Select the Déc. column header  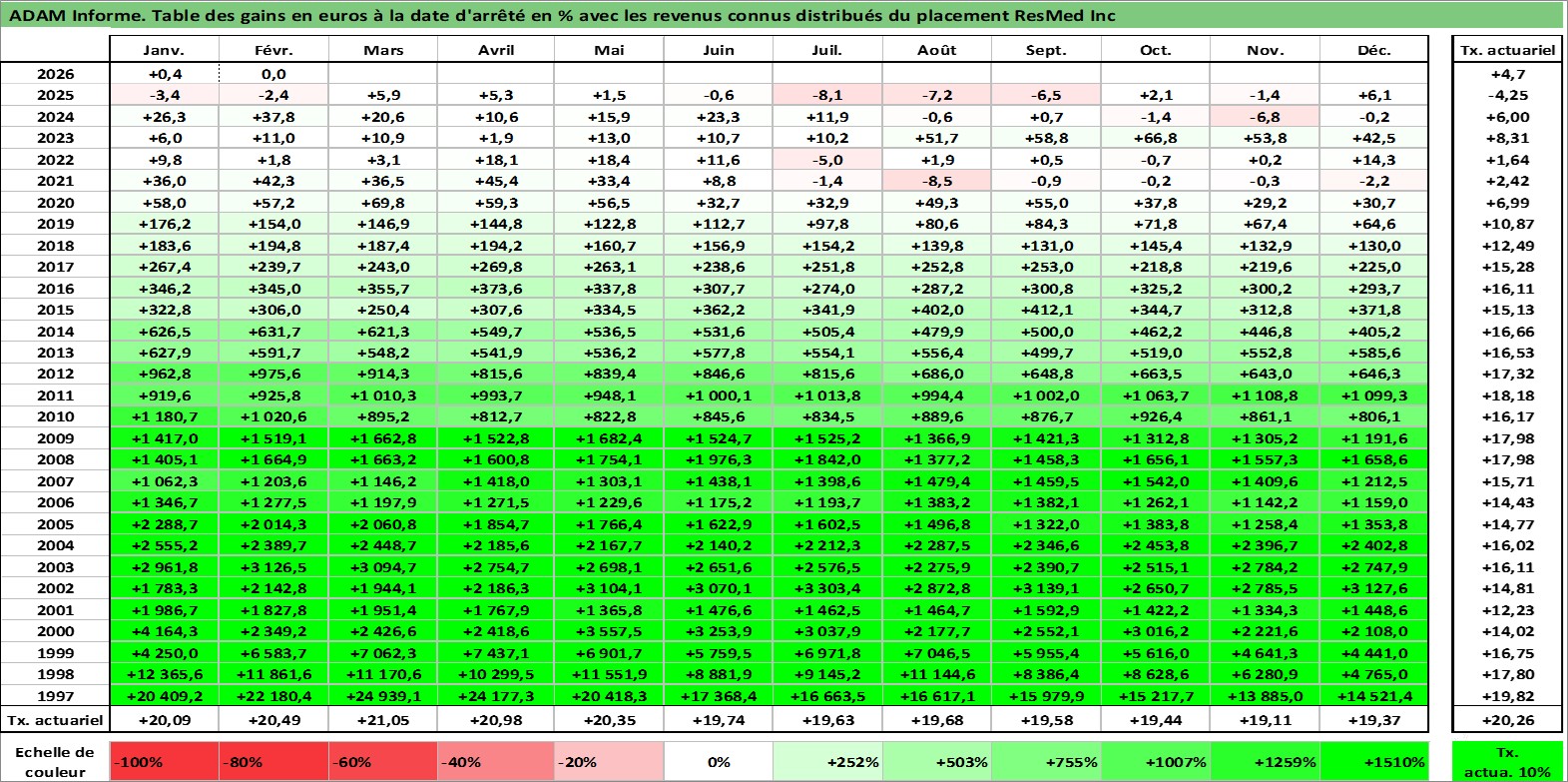(1374, 50)
